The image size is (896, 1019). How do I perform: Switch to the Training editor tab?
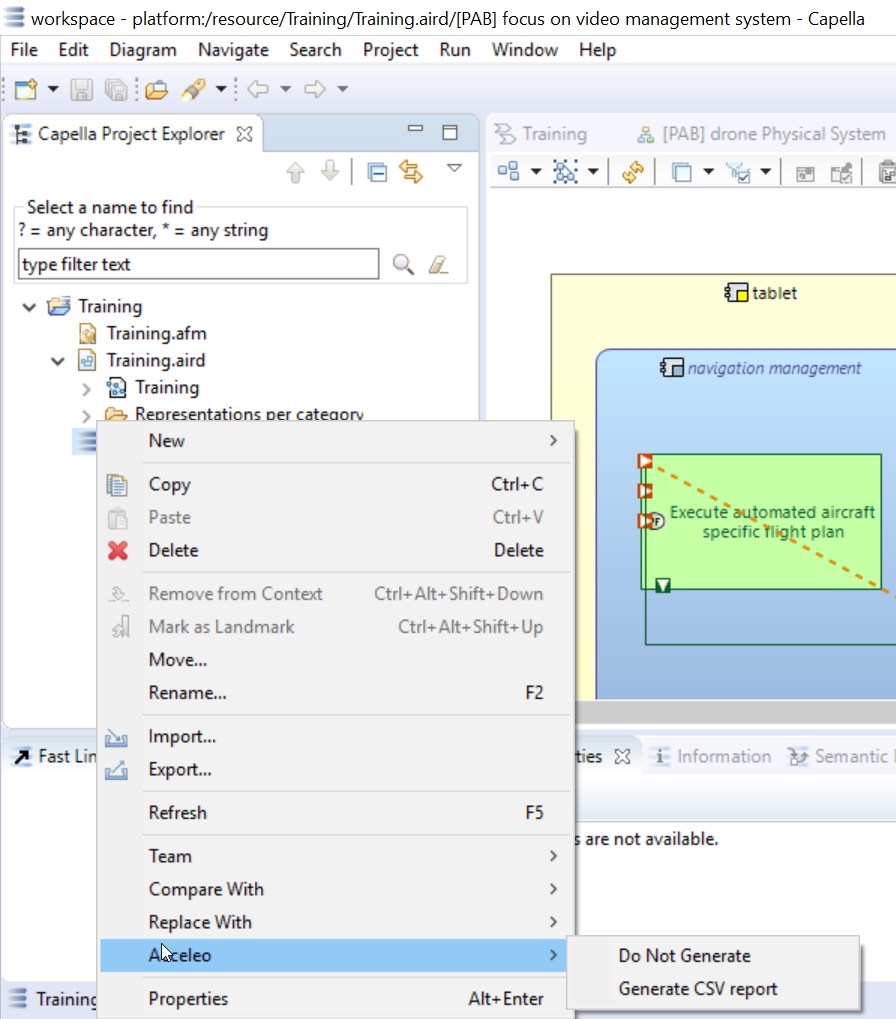(x=541, y=134)
